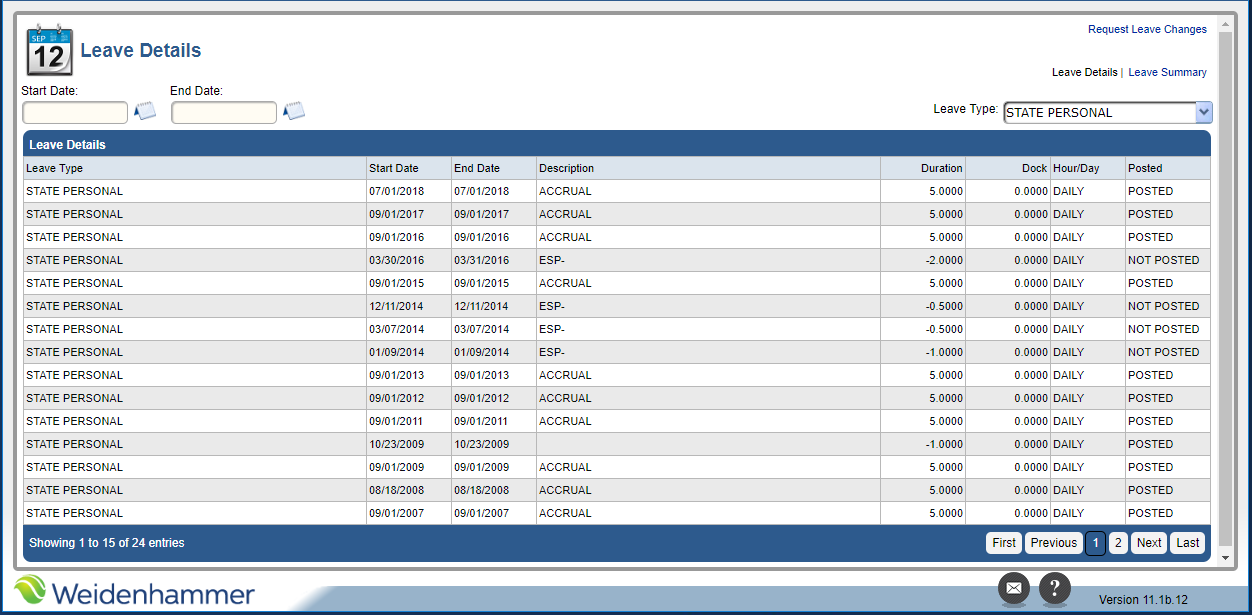Click the Previous page button
The width and height of the screenshot is (1252, 615).
pyautogui.click(x=1053, y=543)
